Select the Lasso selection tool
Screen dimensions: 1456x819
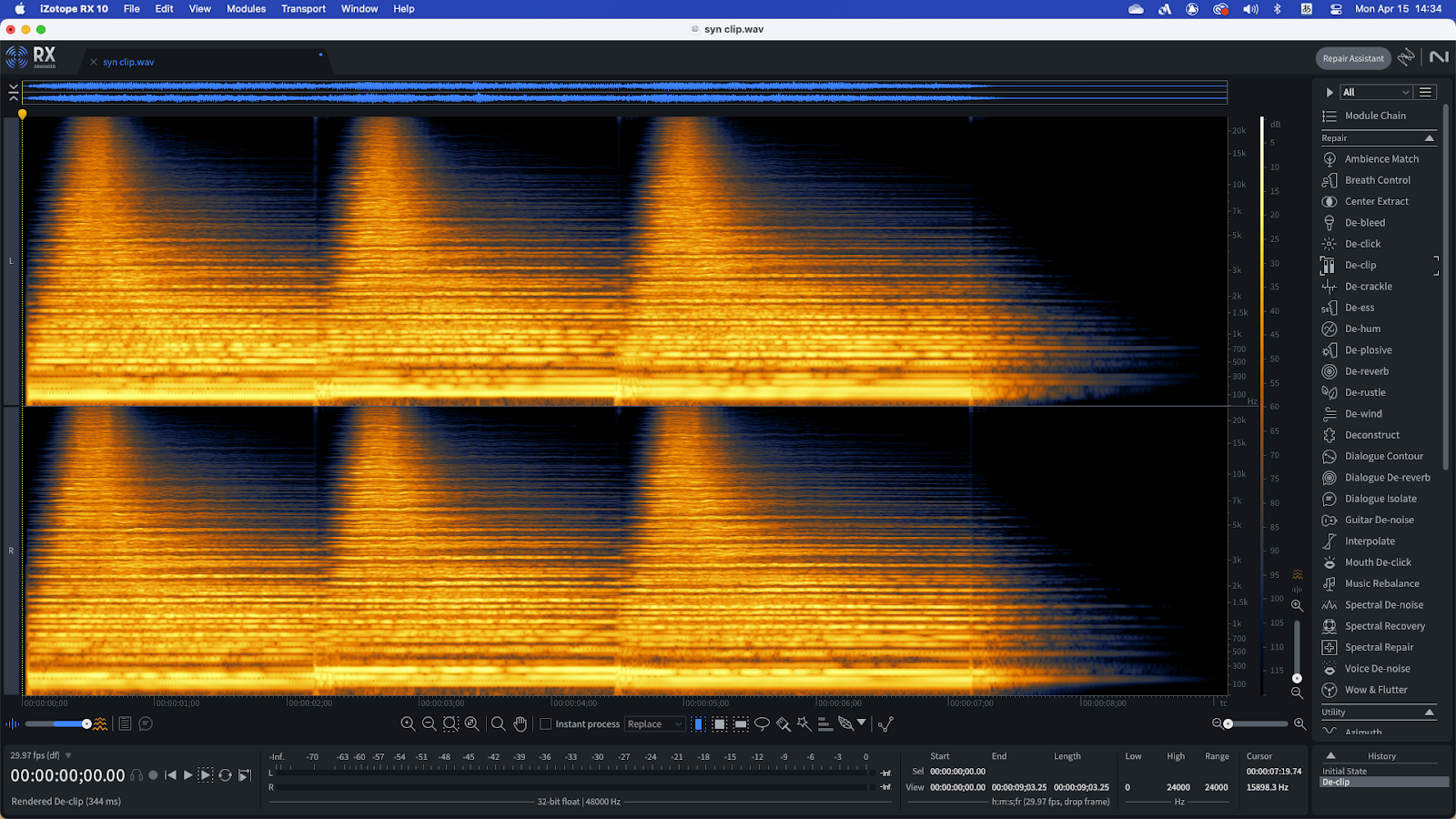click(762, 724)
